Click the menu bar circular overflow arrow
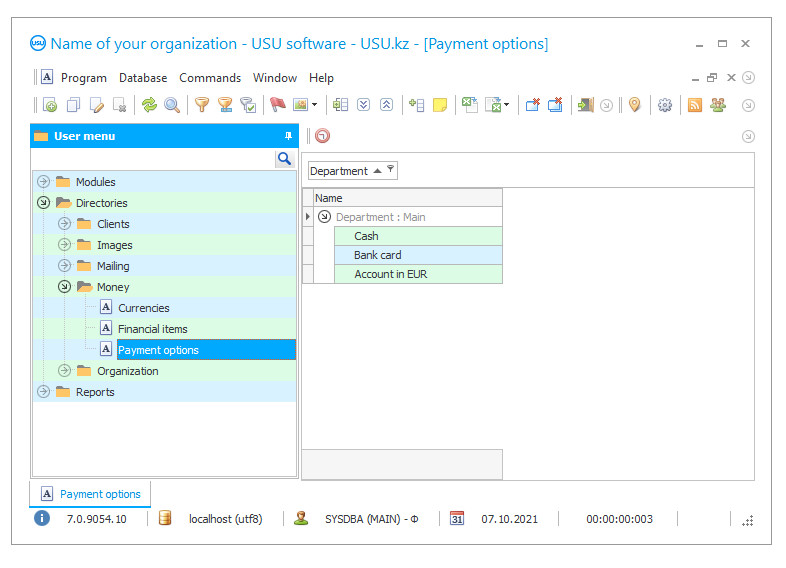Screen dimensions: 786x568 pos(748,78)
